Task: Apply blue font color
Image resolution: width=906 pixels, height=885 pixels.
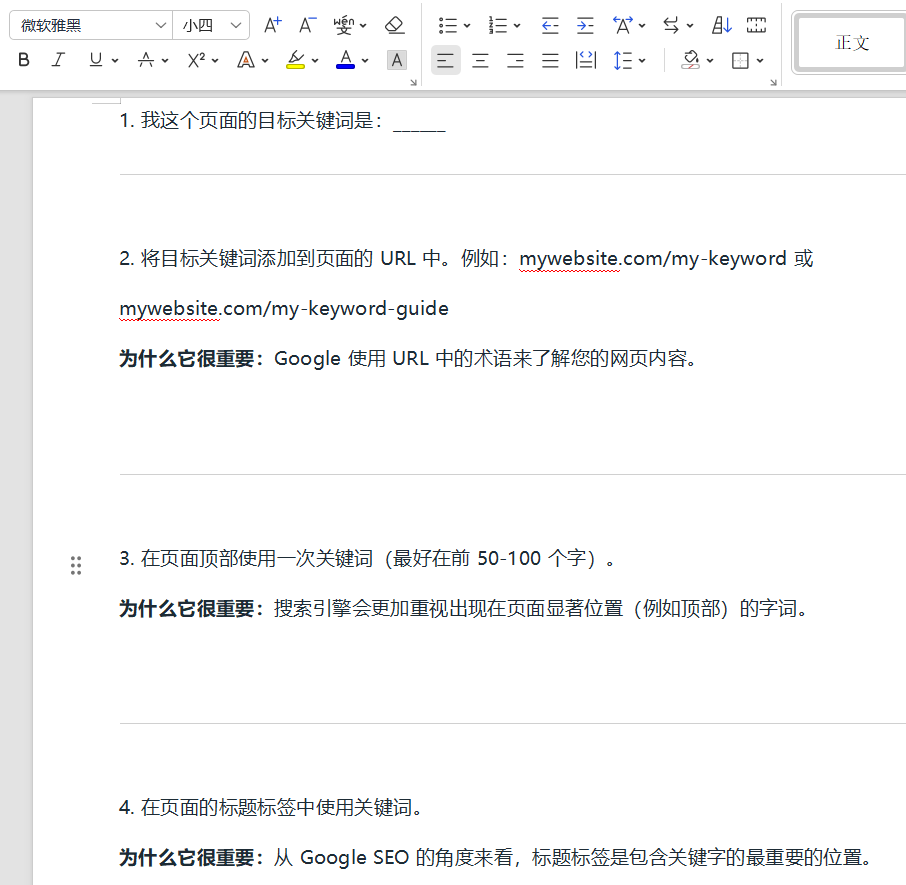Action: point(346,60)
